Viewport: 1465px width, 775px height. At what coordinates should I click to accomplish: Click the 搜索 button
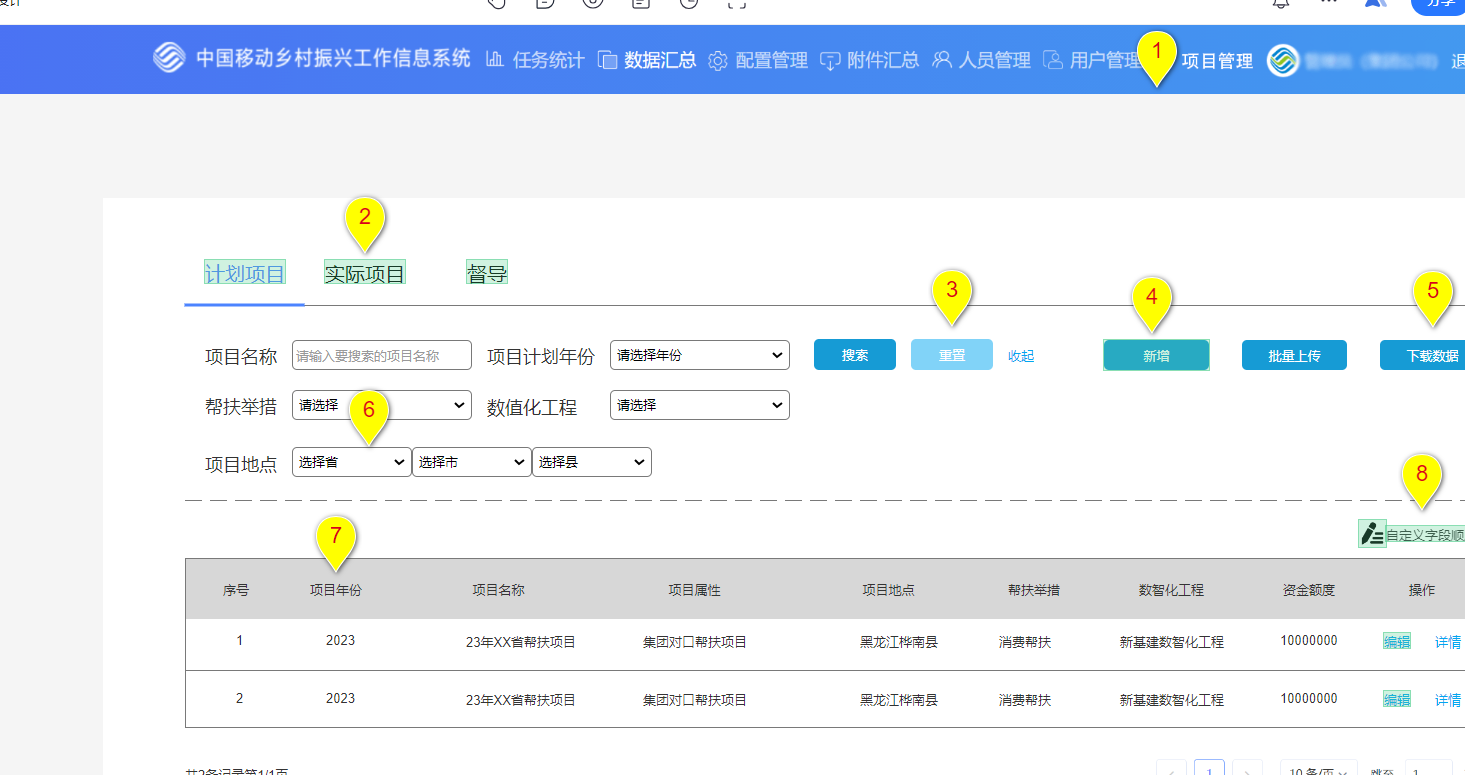(855, 355)
